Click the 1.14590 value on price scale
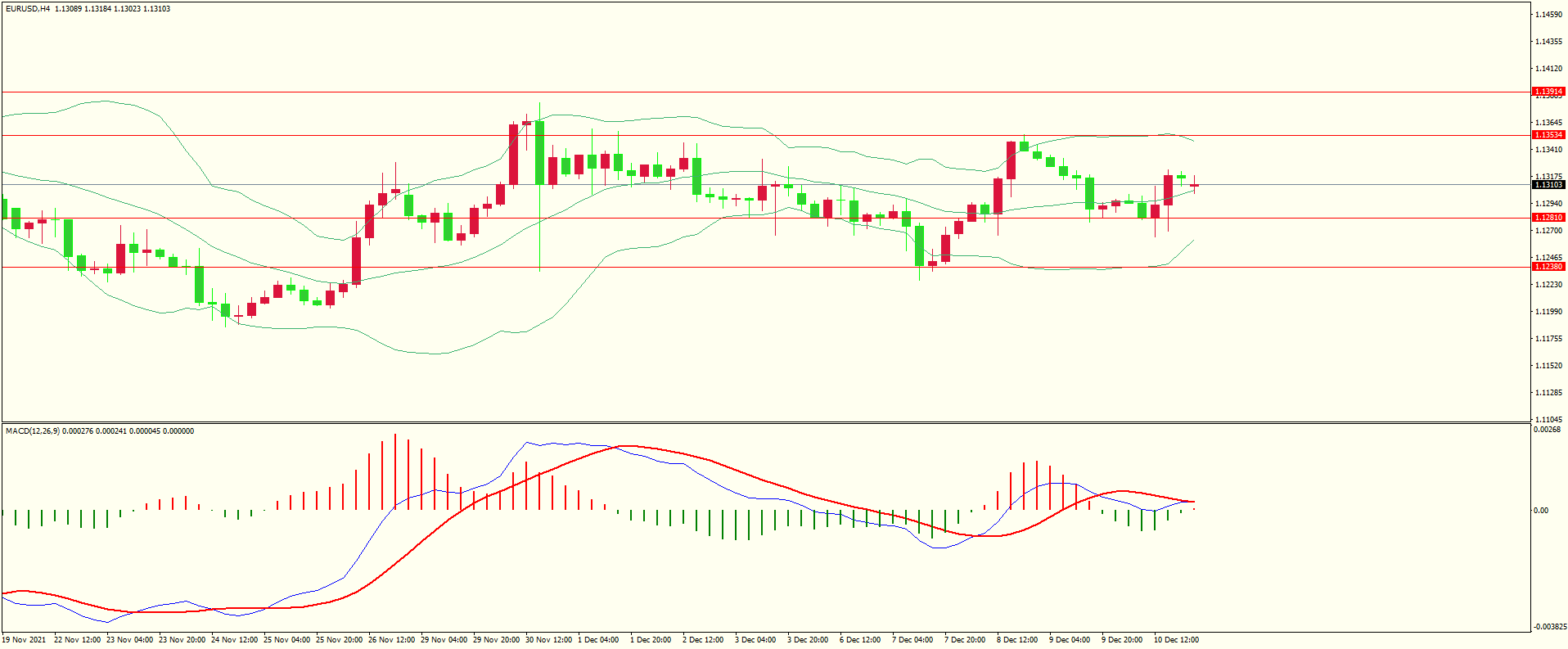This screenshot has width=1568, height=649. [1548, 15]
